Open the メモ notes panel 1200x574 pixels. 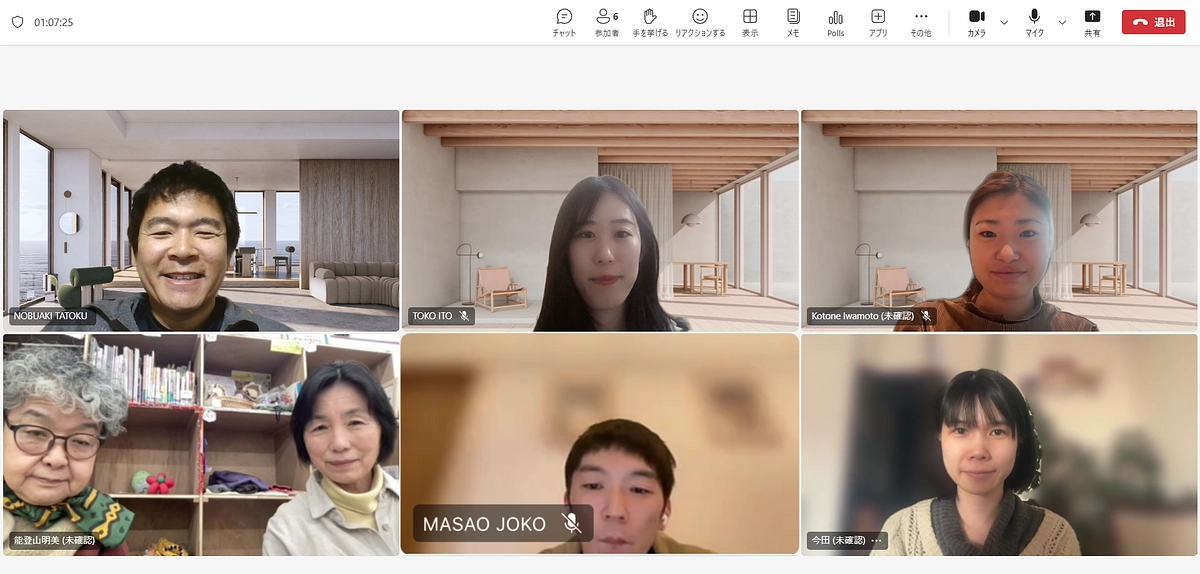coord(793,22)
